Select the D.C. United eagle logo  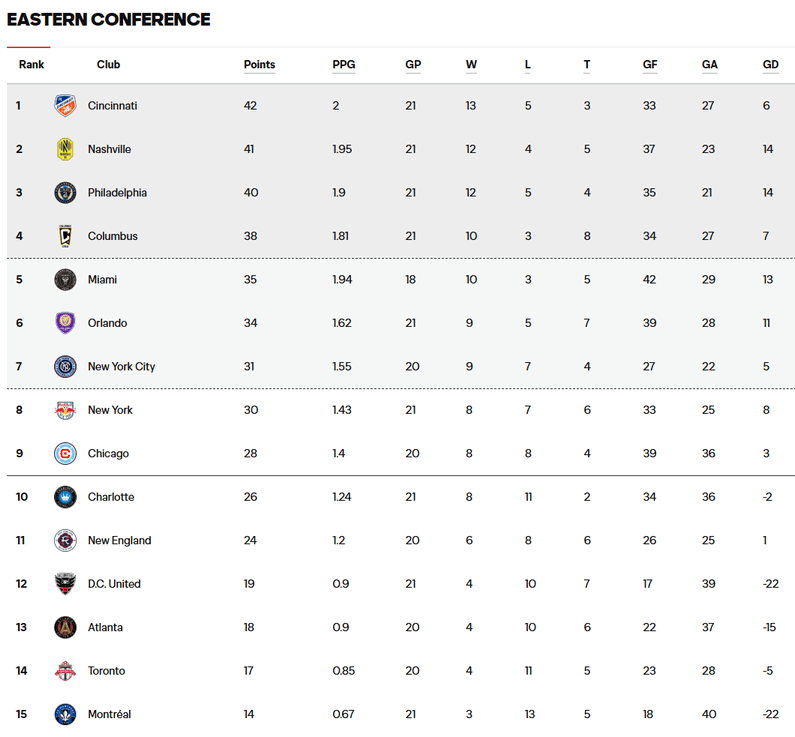point(65,584)
